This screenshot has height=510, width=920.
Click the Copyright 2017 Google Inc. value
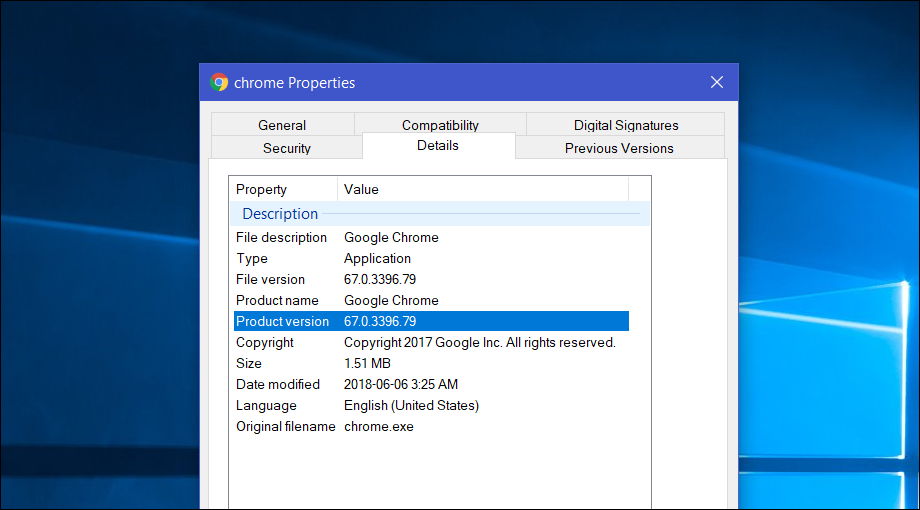pos(479,342)
